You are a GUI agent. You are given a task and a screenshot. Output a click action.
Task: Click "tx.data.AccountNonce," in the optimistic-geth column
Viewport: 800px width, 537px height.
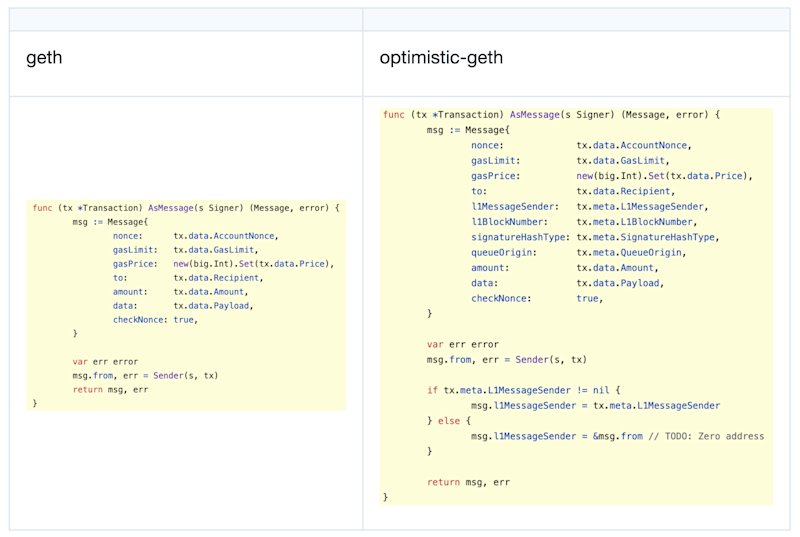(634, 145)
